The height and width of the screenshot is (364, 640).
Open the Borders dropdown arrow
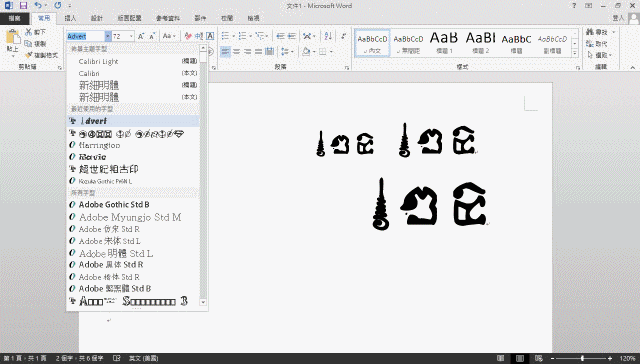(331, 52)
